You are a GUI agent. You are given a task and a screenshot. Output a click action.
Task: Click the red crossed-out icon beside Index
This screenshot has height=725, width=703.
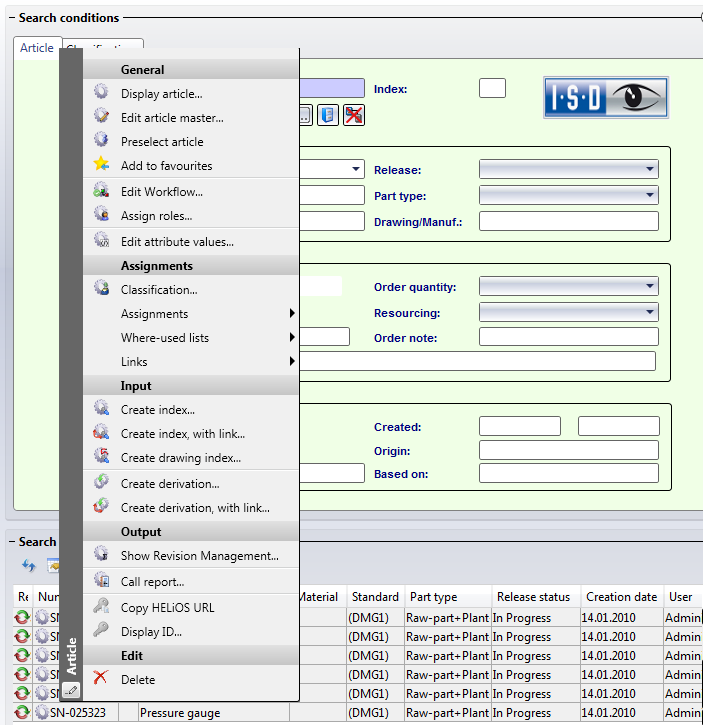354,115
